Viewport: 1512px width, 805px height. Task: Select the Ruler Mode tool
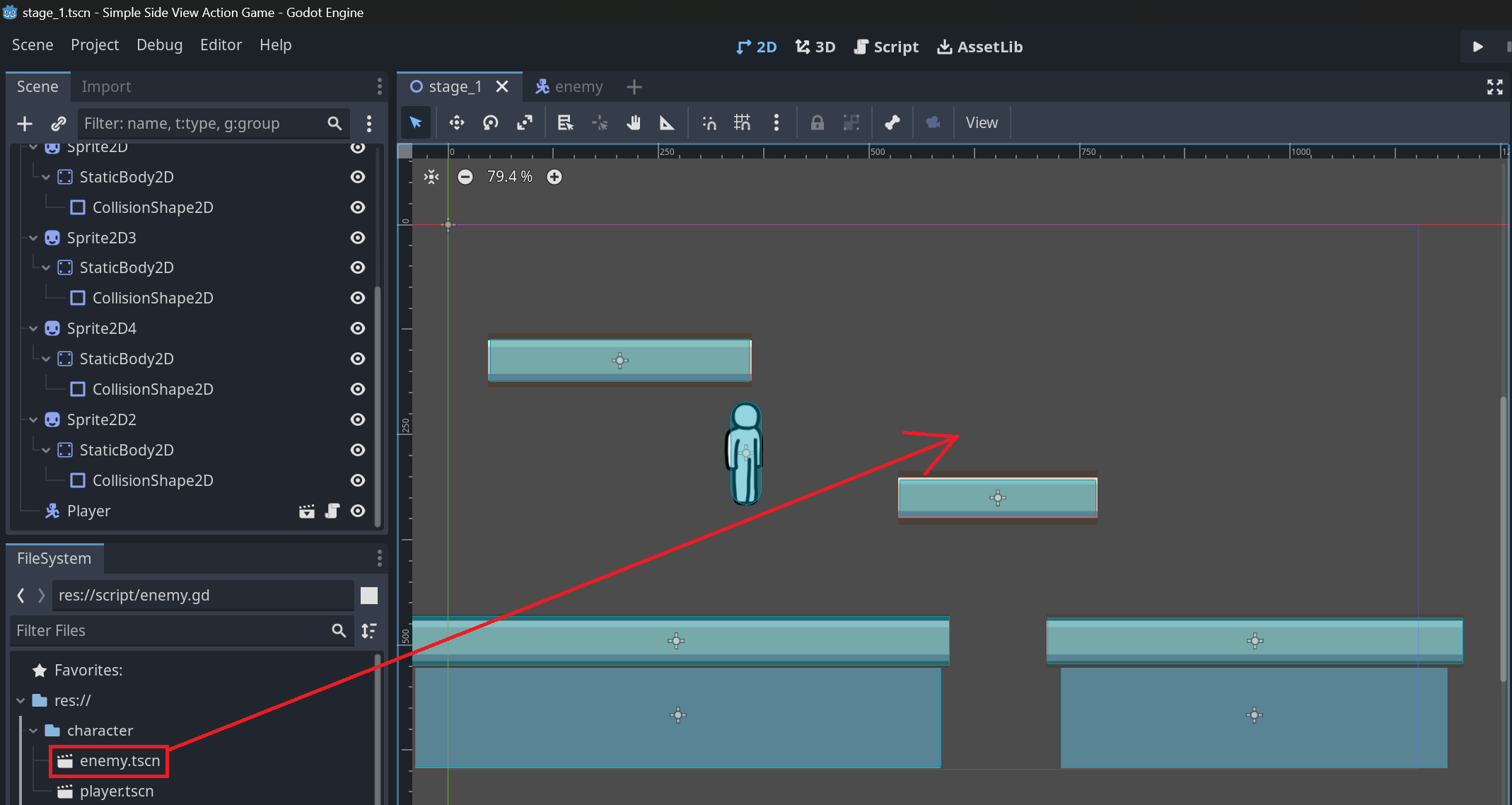(x=667, y=123)
